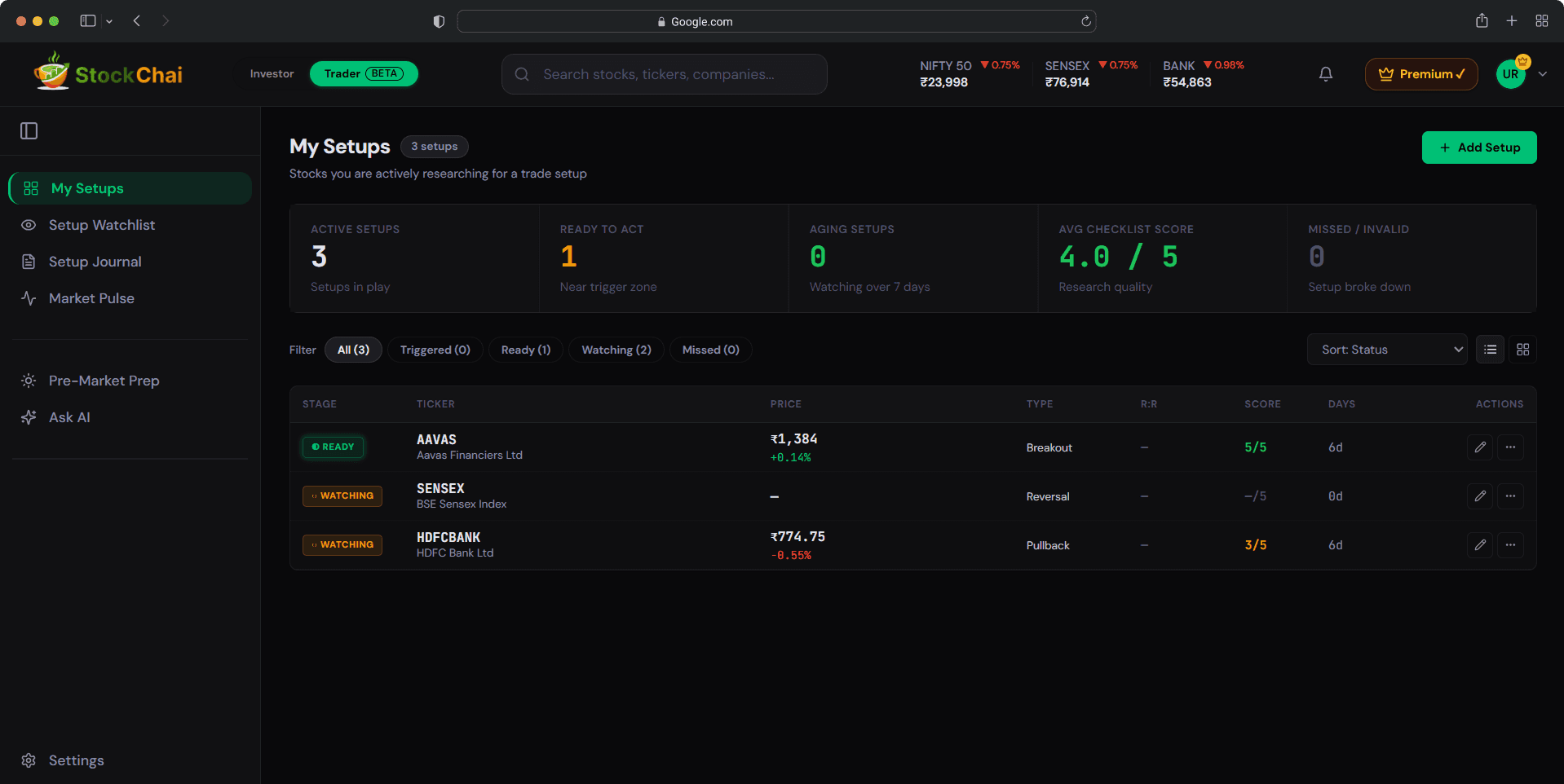Click the 3 setups count badge
1564x784 pixels.
click(x=435, y=147)
